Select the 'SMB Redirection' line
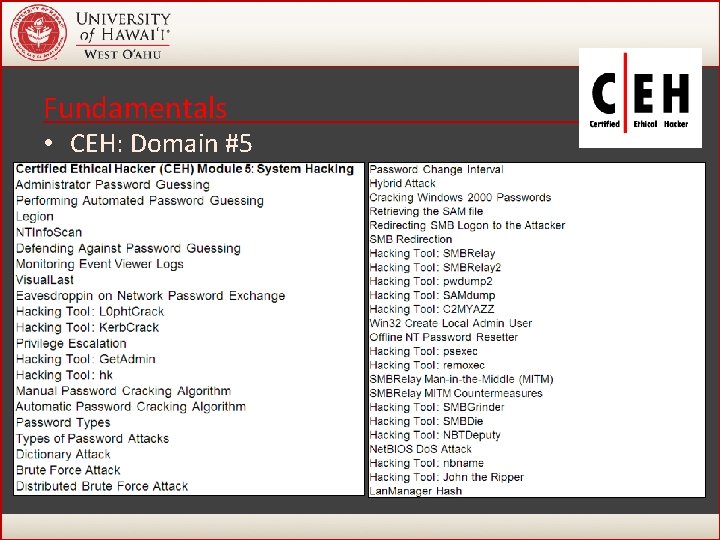This screenshot has width=720, height=540. click(x=411, y=239)
